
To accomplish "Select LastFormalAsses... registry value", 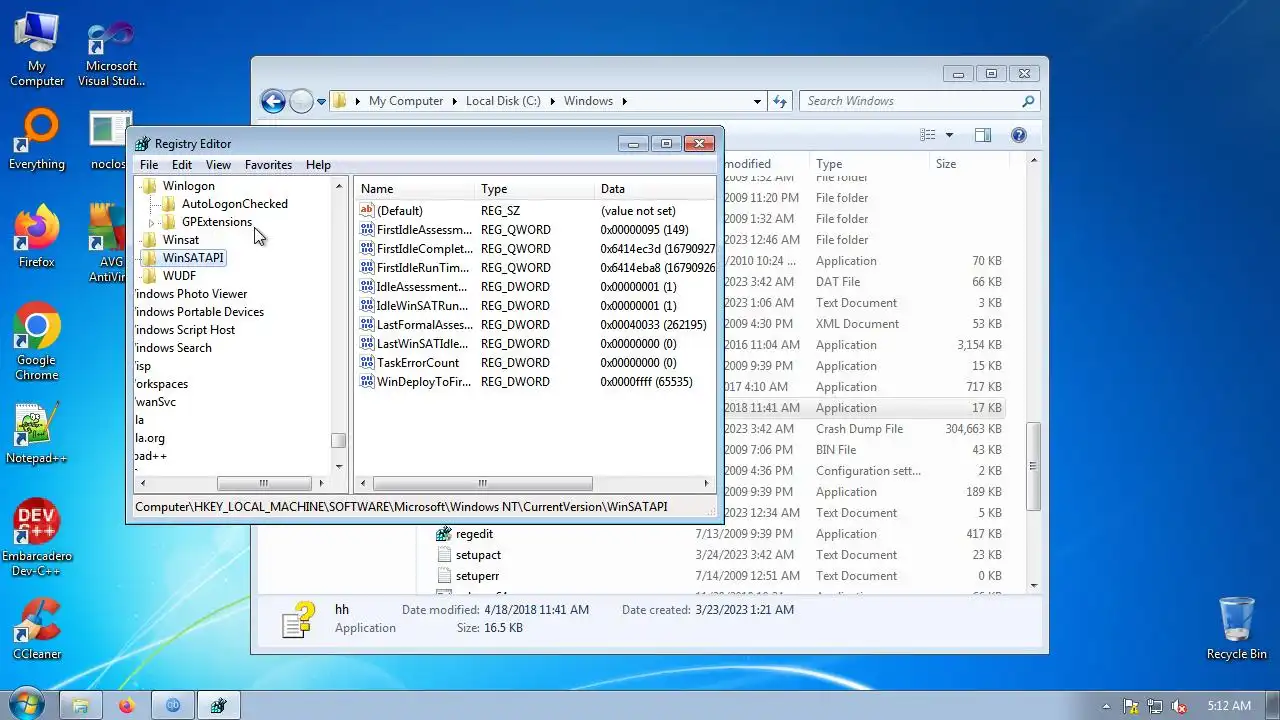I will [424, 325].
